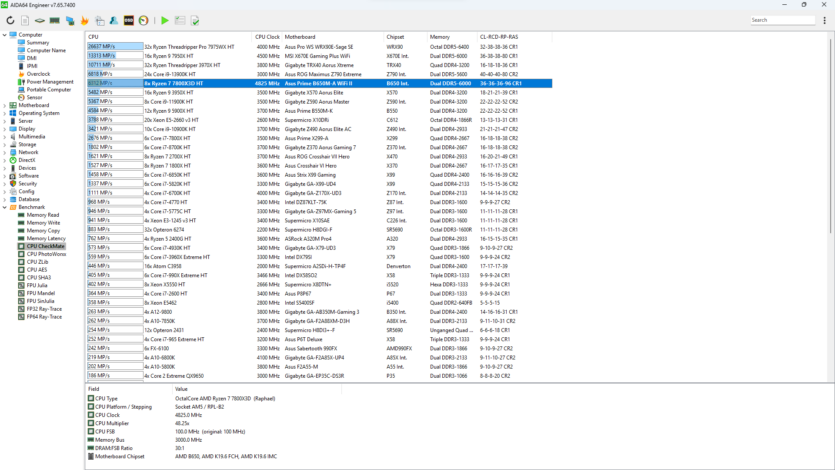This screenshot has width=835, height=470.
Task: Click the Database icon in tree
Action: click(13, 200)
